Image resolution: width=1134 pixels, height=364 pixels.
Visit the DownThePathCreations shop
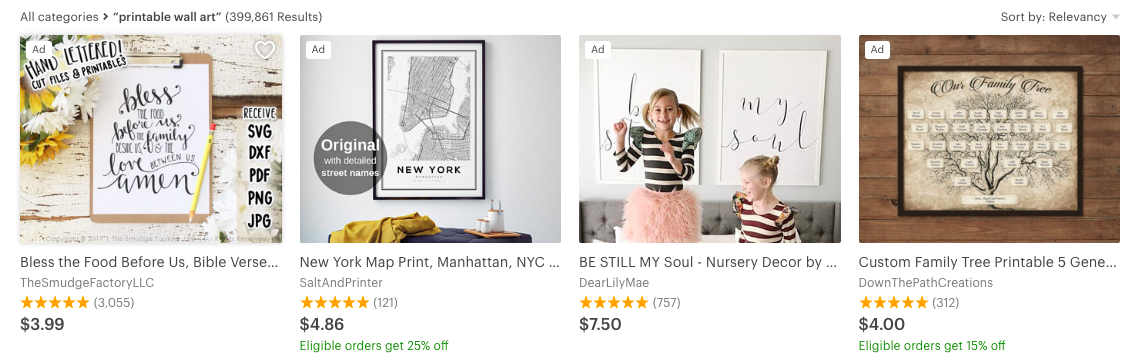pyautogui.click(x=926, y=283)
